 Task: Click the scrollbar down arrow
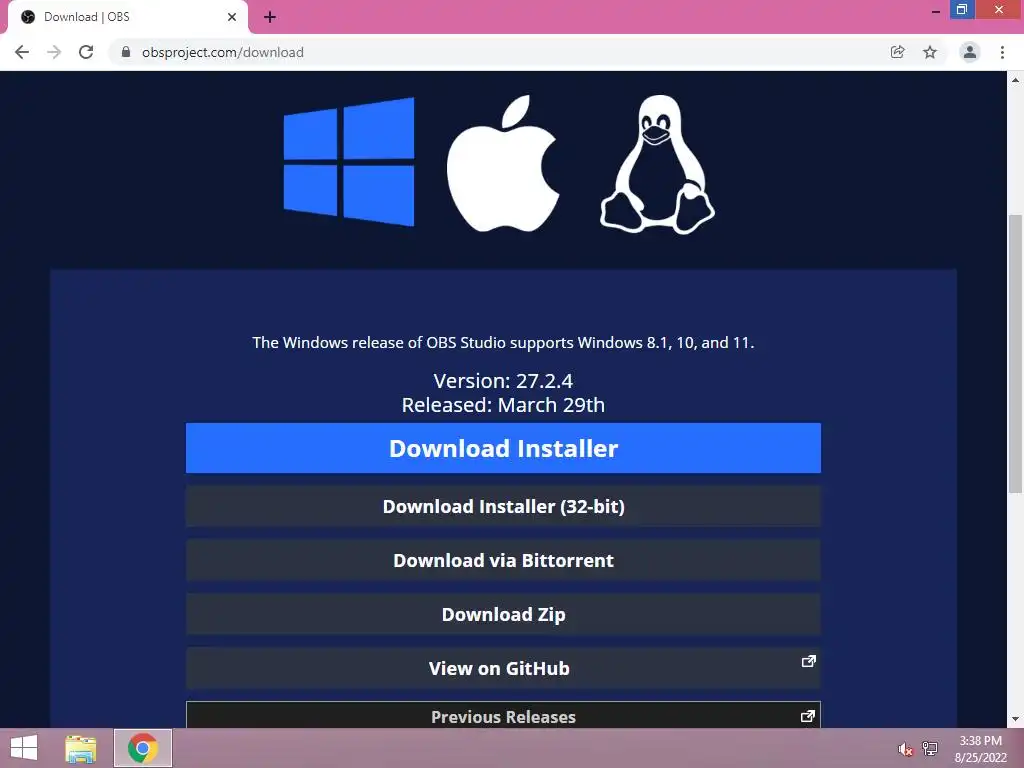[x=1015, y=719]
